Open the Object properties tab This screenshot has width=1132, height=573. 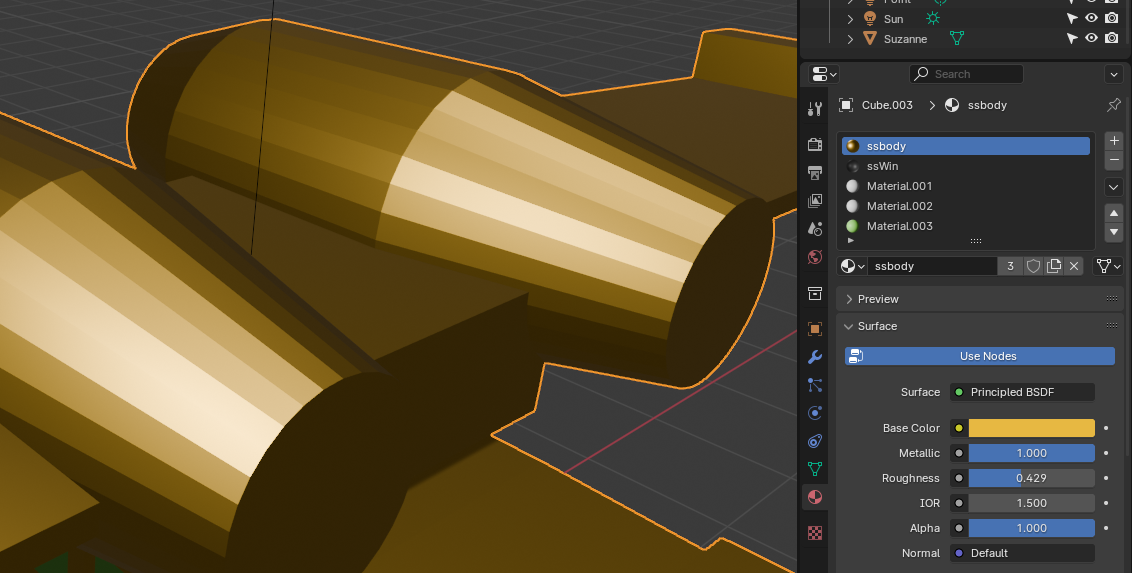tap(815, 329)
